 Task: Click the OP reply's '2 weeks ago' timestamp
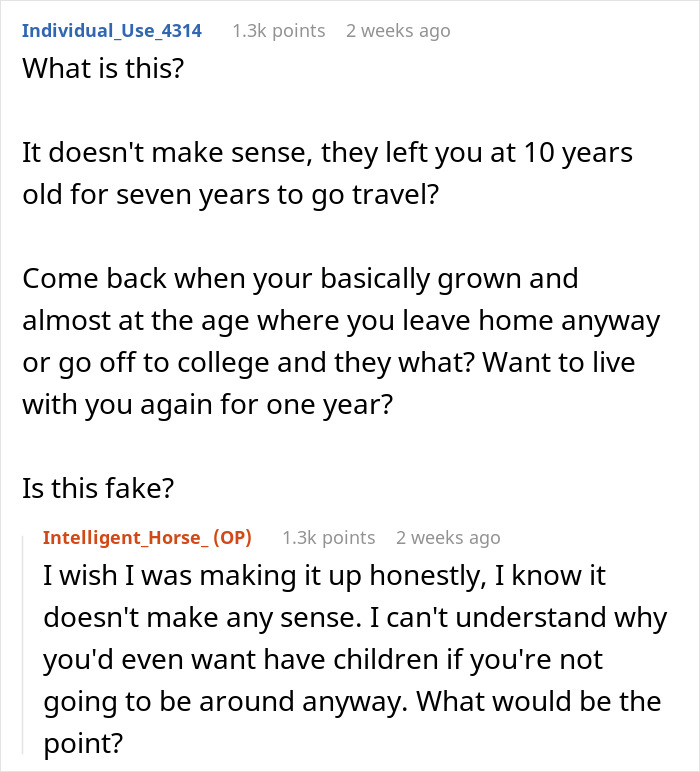pyautogui.click(x=448, y=538)
